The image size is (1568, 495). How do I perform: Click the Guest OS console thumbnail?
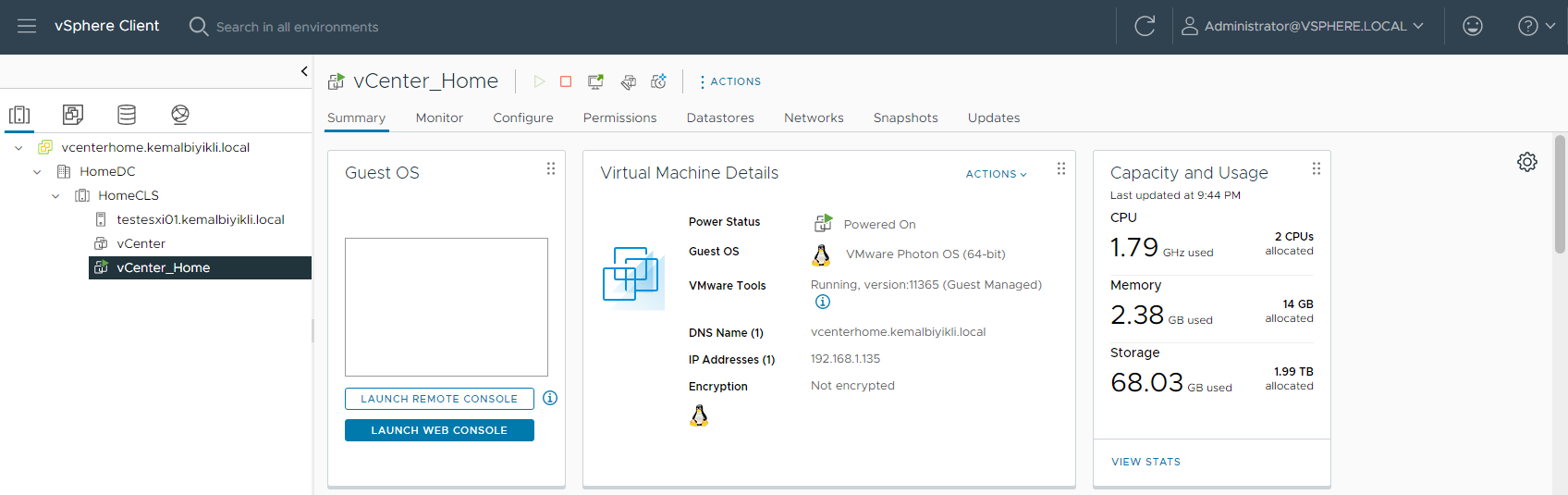point(447,307)
